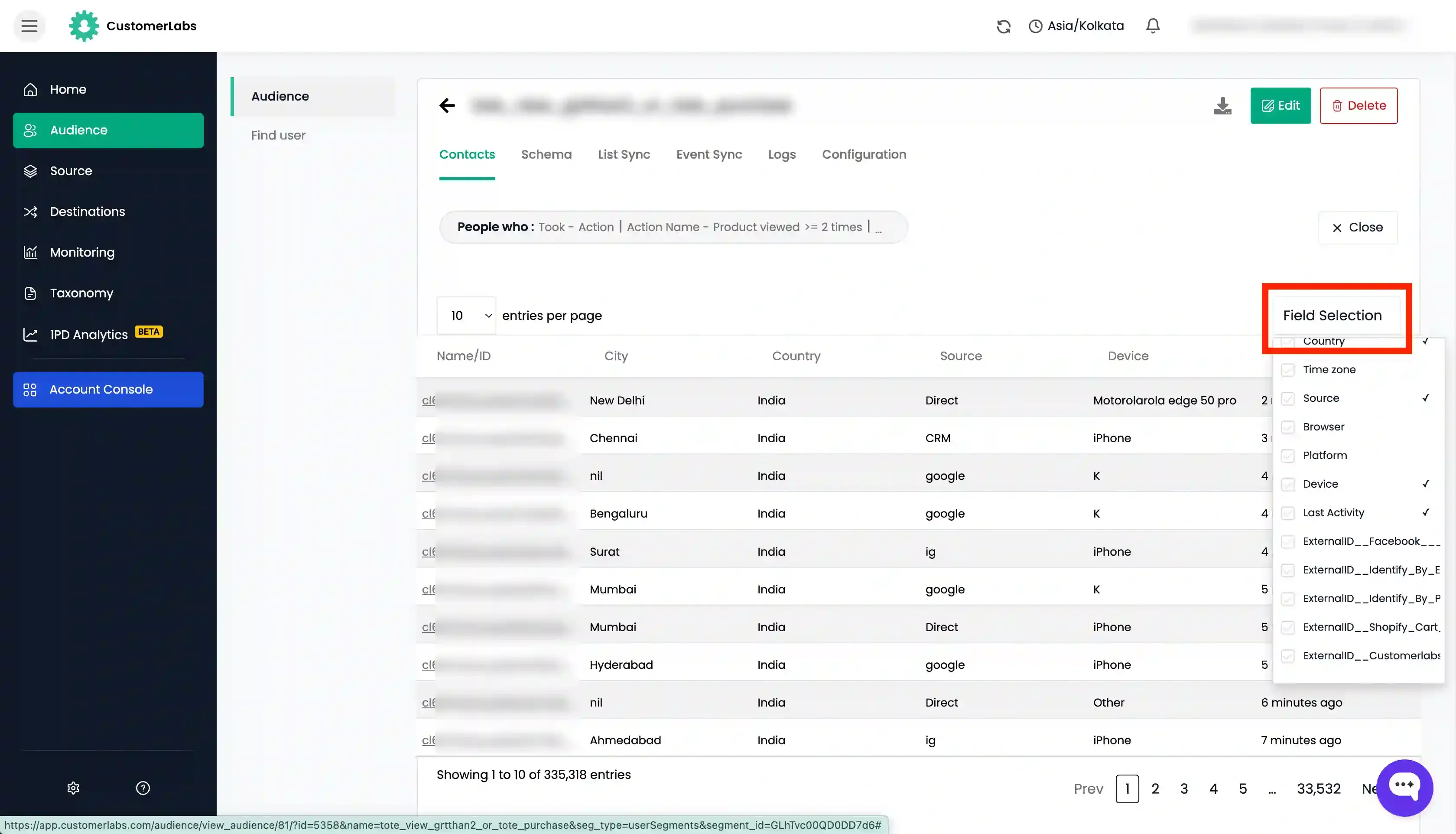Screen dimensions: 1456x834
Task: Sort by the Device column header
Action: click(1128, 356)
